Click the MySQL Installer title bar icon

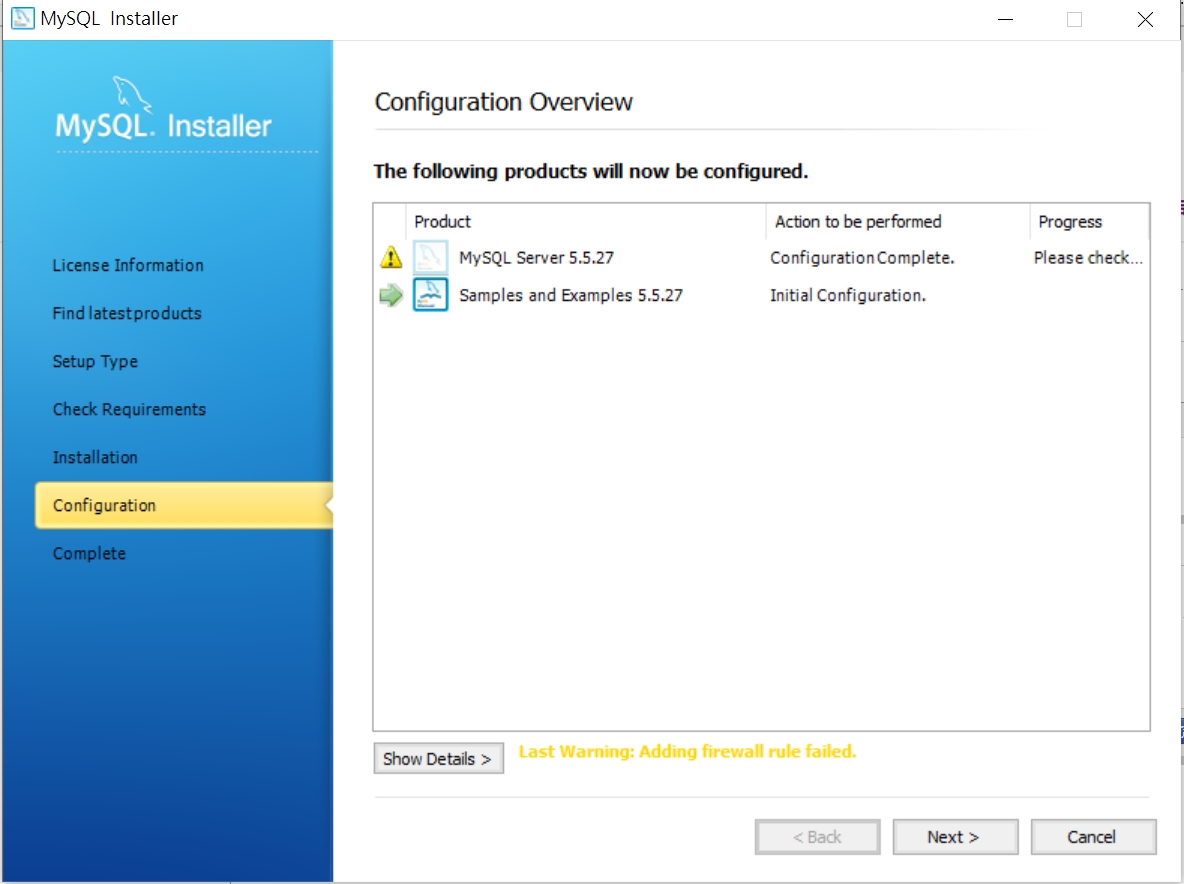point(23,18)
